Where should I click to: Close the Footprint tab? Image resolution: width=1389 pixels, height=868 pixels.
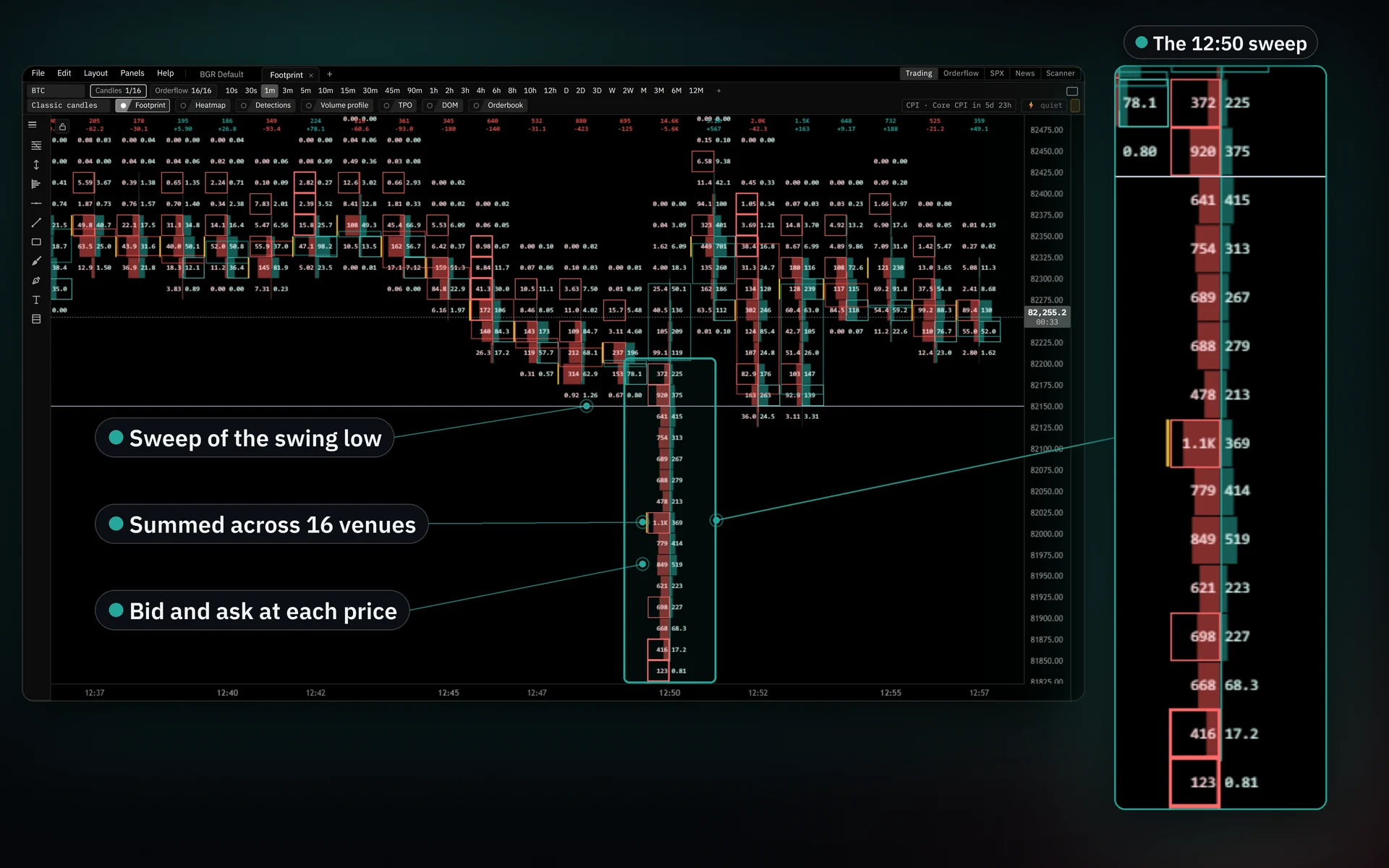click(311, 75)
